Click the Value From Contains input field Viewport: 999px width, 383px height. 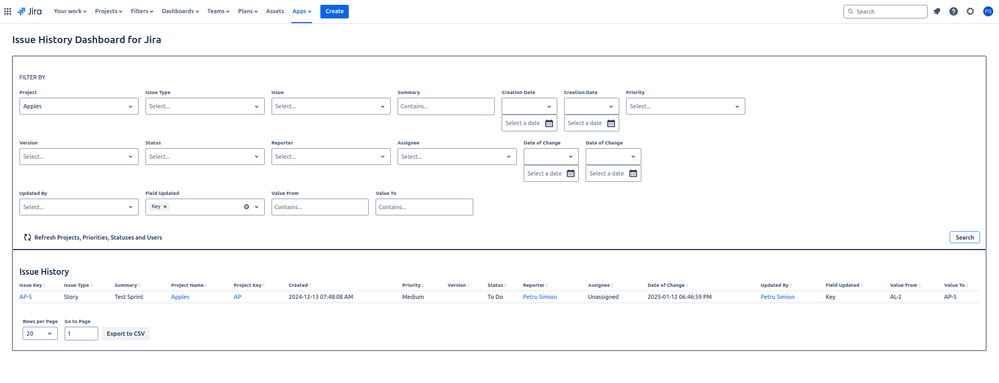click(x=320, y=207)
